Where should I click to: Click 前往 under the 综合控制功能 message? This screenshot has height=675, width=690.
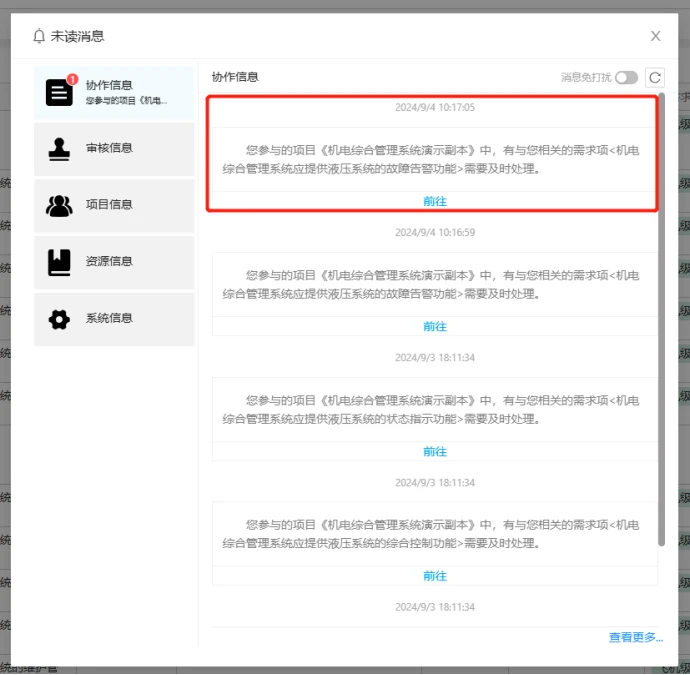435,576
